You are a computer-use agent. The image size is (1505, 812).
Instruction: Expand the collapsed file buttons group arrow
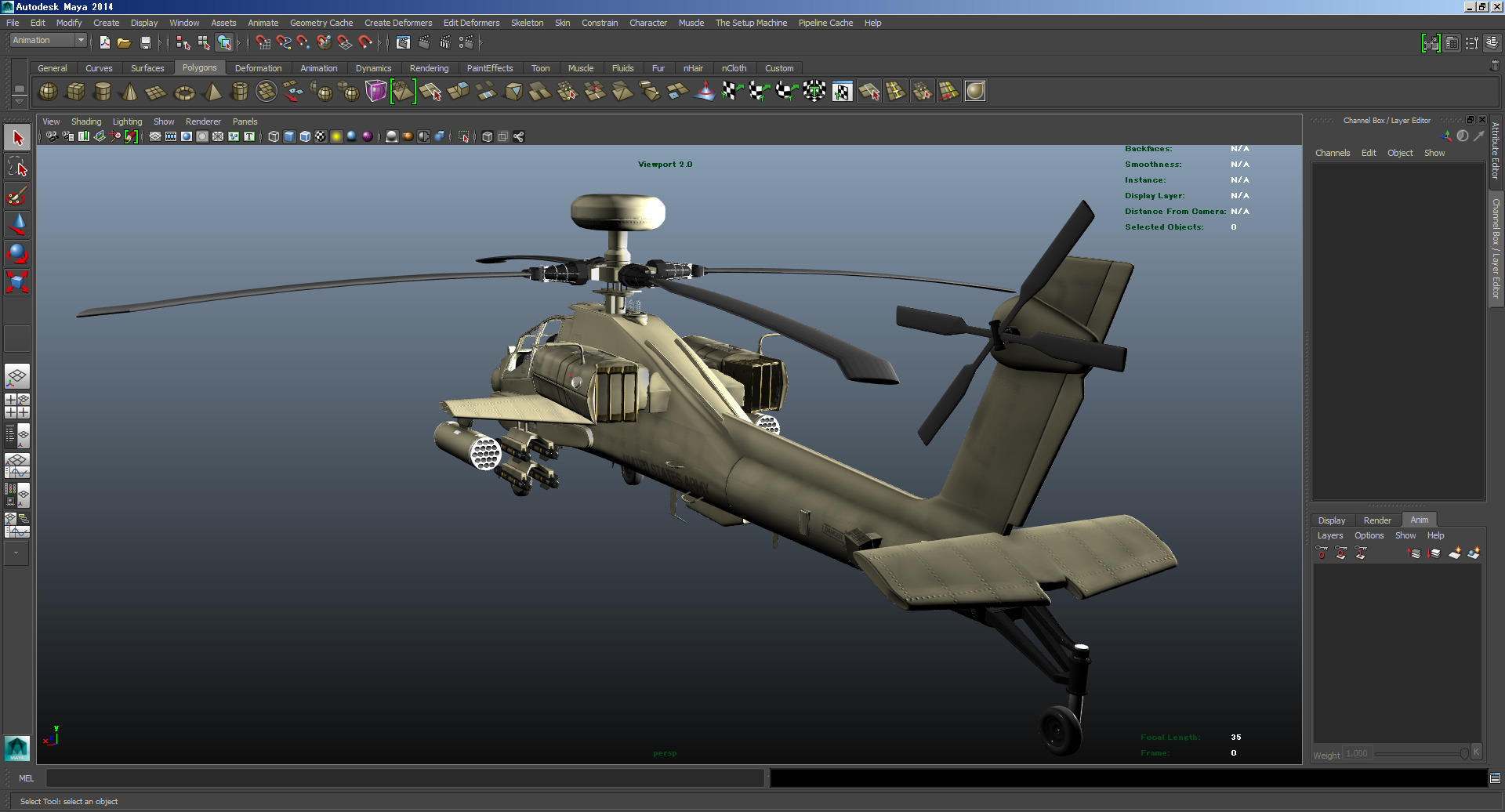pyautogui.click(x=159, y=42)
